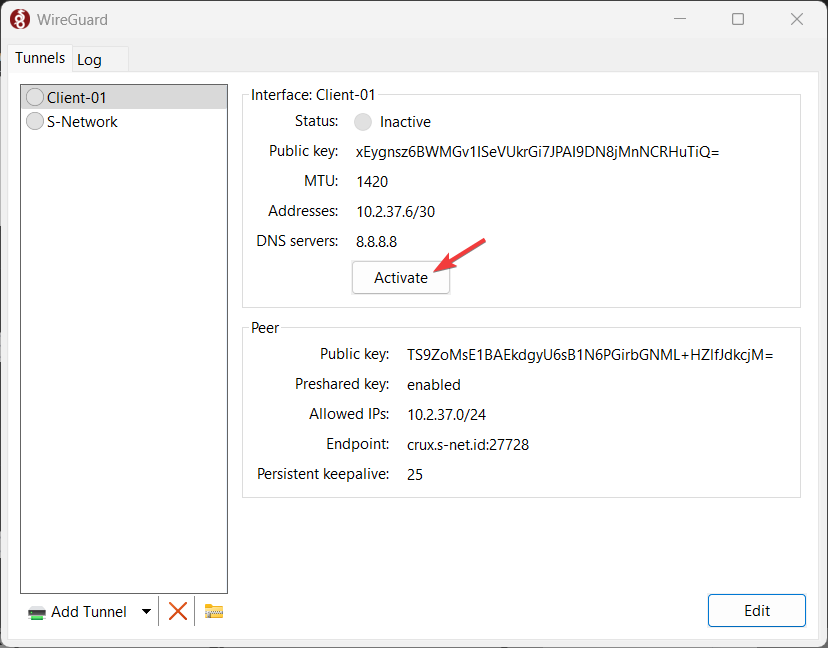Click the interface public key value
This screenshot has width=828, height=648.
point(538,152)
